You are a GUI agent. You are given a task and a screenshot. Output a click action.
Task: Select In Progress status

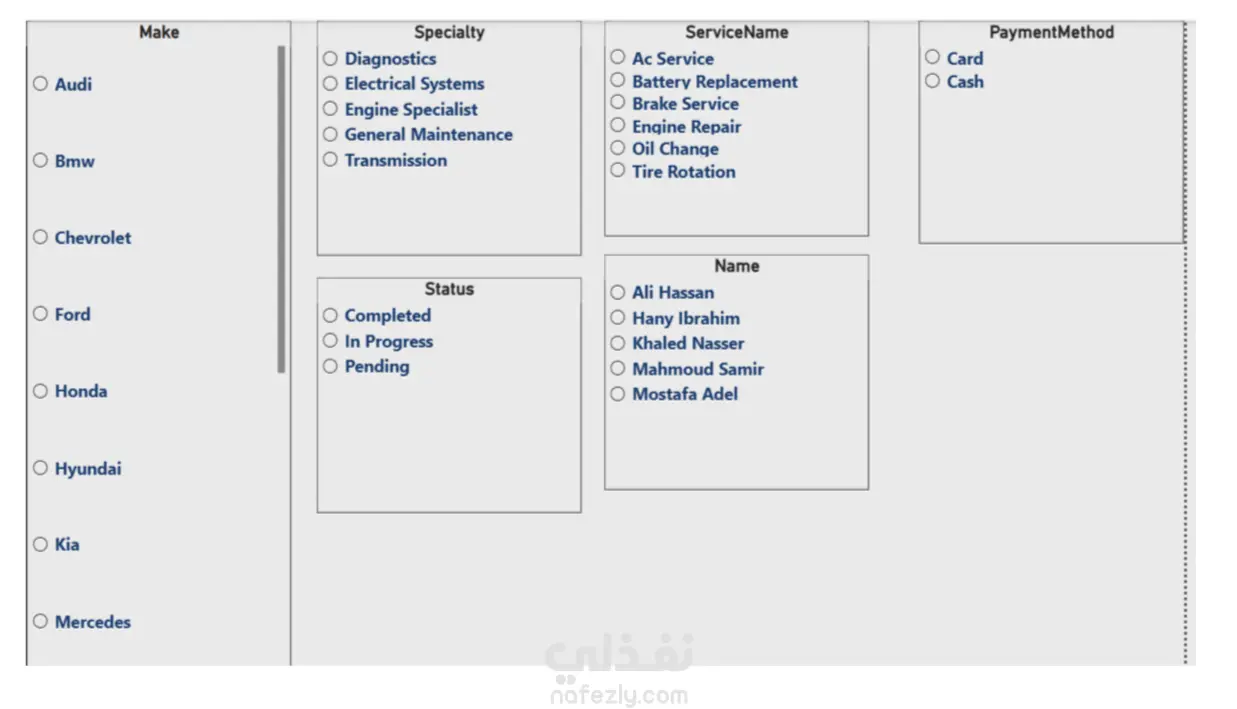pyautogui.click(x=330, y=341)
